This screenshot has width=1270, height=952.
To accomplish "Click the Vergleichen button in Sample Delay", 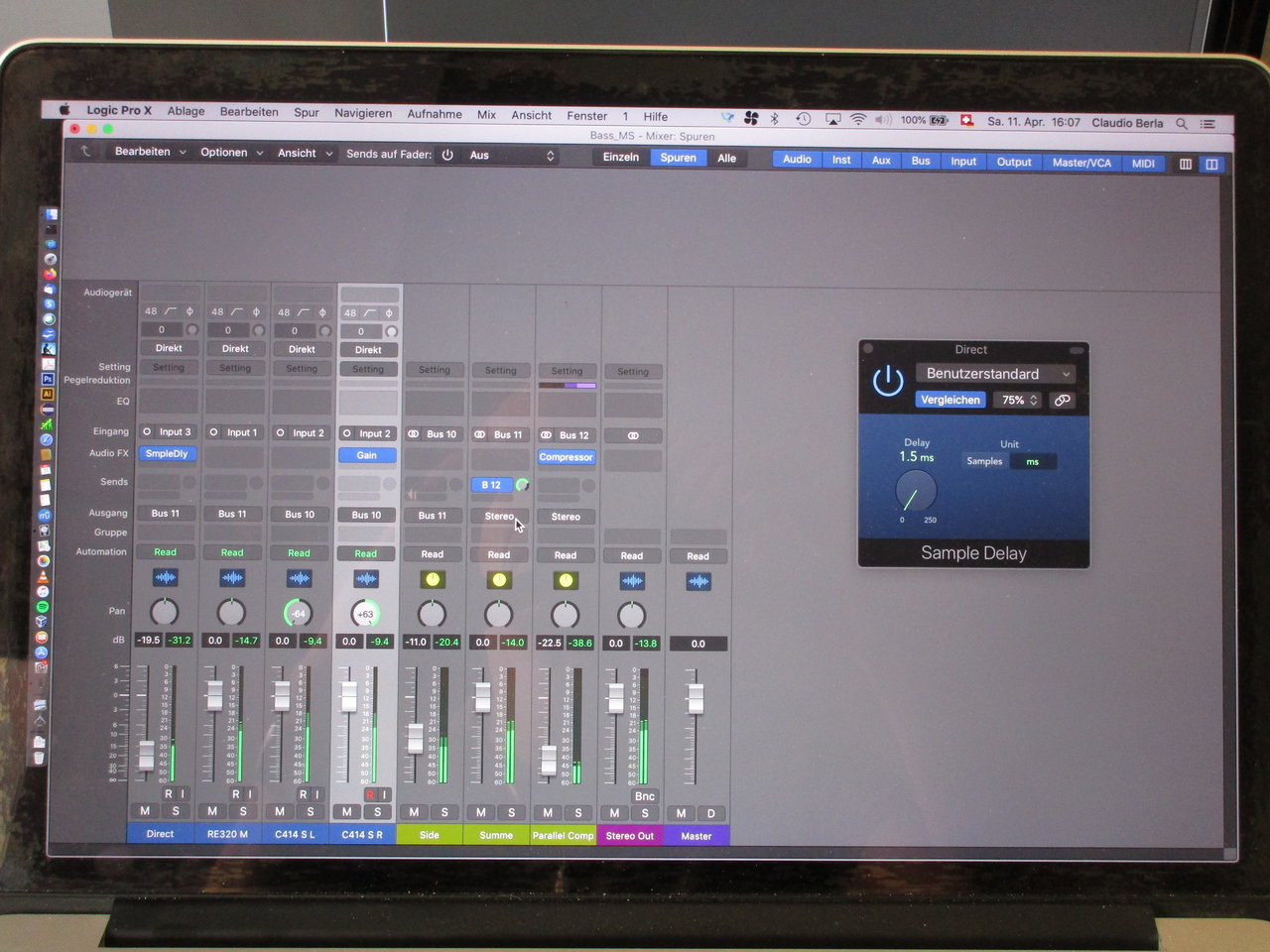I will pos(950,401).
